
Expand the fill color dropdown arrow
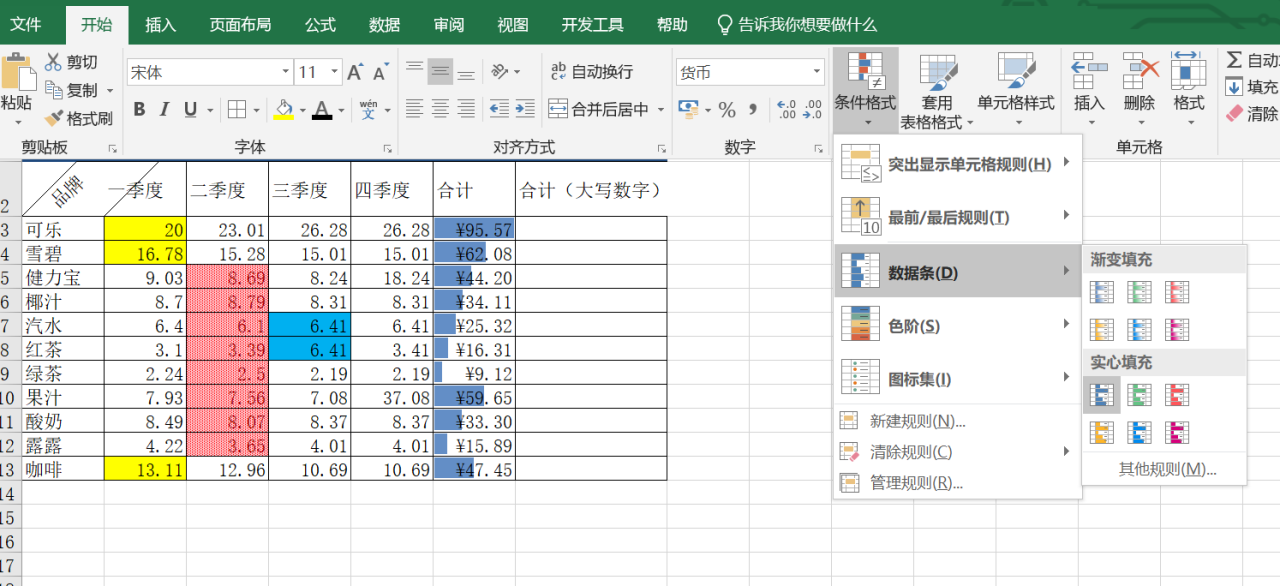click(x=303, y=110)
